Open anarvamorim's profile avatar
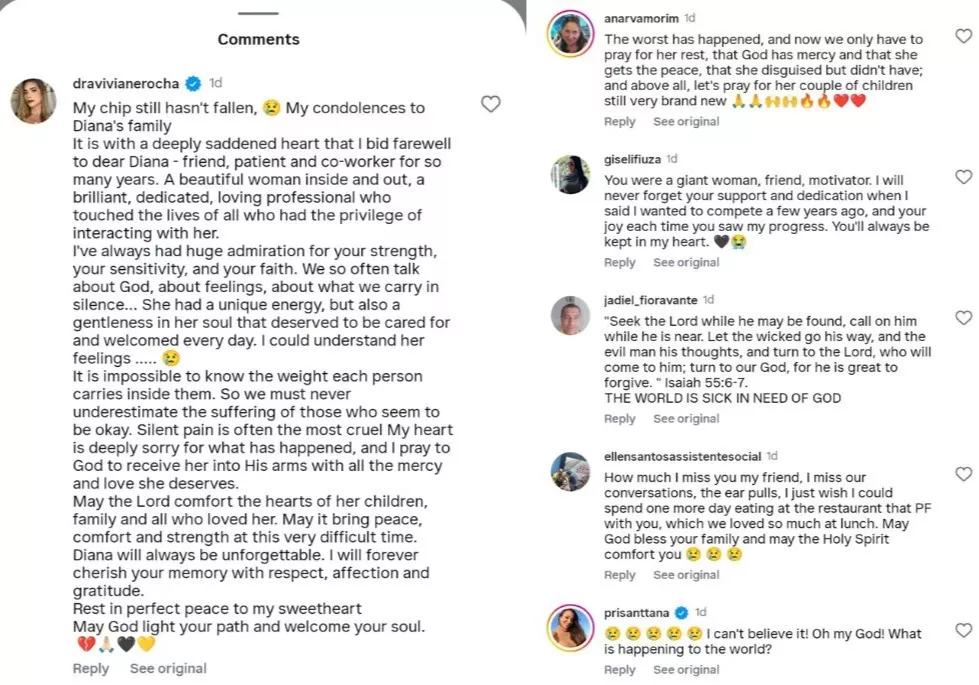This screenshot has width=979, height=685. 571,34
